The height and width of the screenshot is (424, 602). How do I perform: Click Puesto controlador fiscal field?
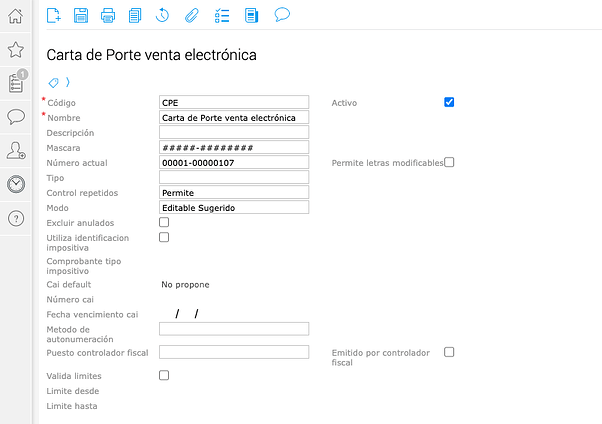pyautogui.click(x=234, y=352)
